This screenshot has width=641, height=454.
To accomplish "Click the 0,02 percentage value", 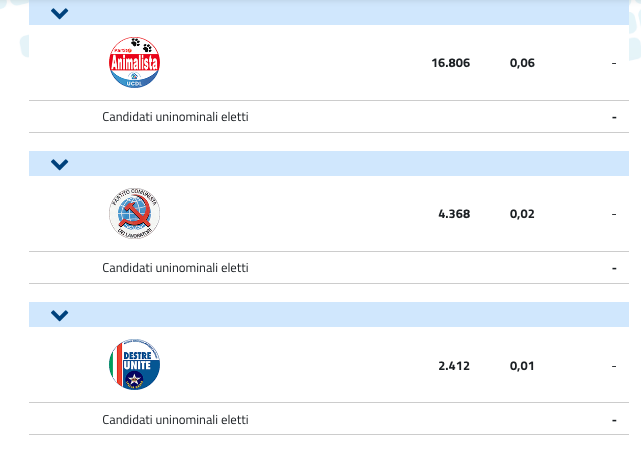I will click(522, 214).
